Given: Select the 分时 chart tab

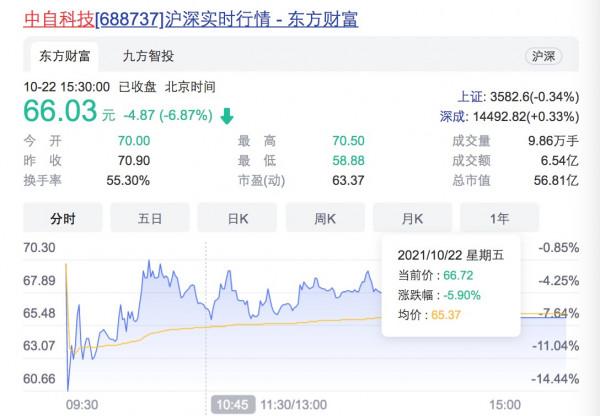Looking at the screenshot, I should pos(63,219).
